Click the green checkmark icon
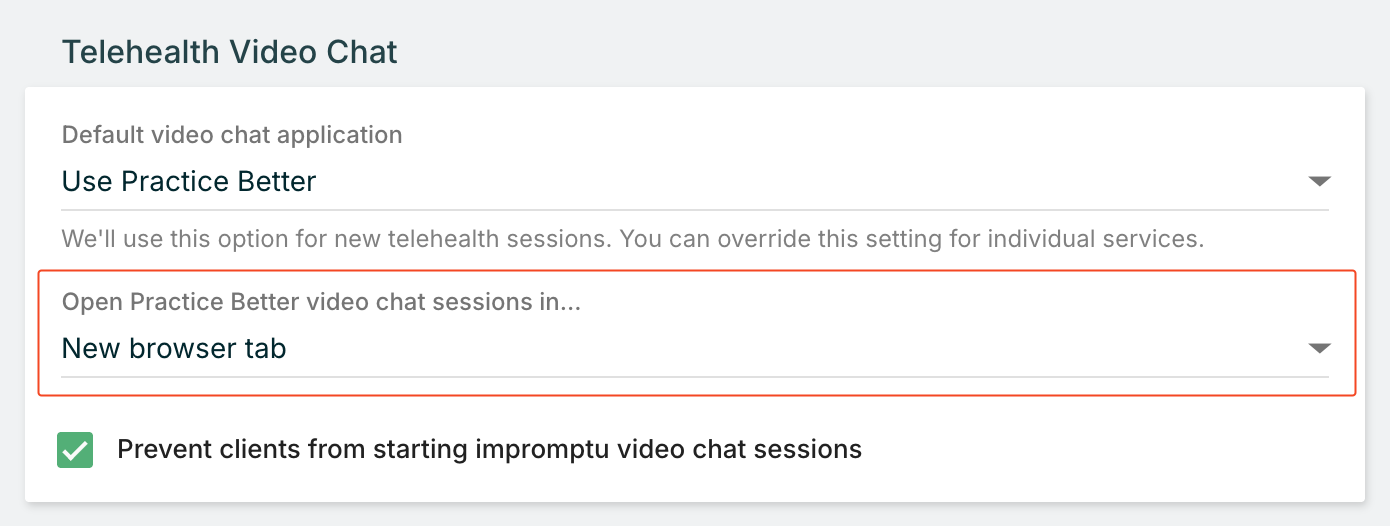 (75, 450)
